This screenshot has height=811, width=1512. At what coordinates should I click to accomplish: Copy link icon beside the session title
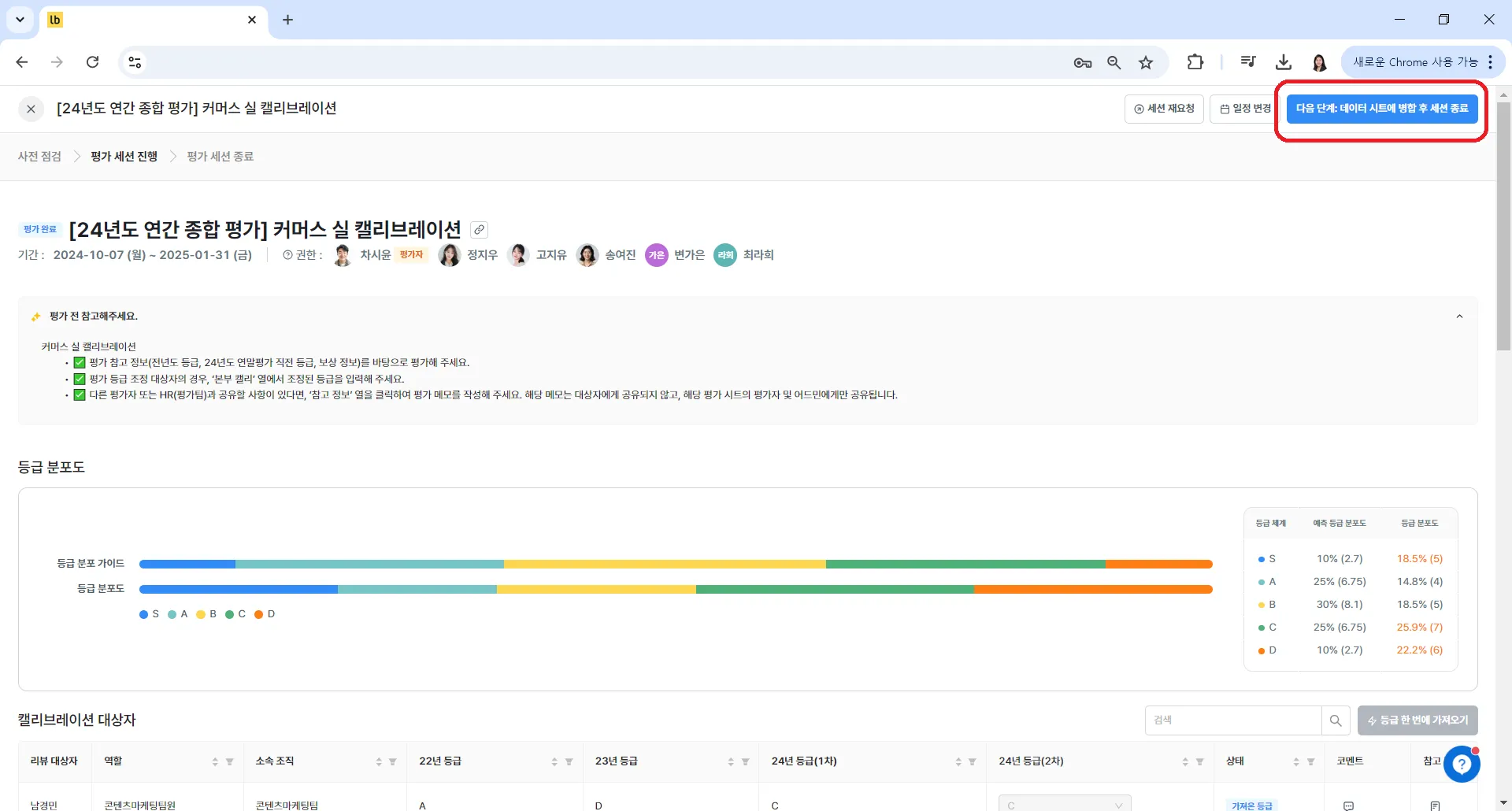[x=479, y=230]
